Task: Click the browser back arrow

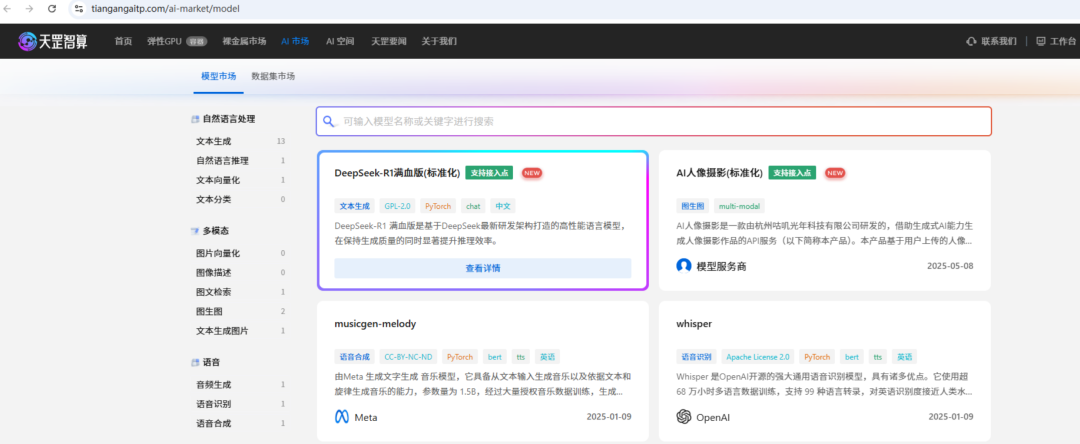Action: click(x=8, y=8)
